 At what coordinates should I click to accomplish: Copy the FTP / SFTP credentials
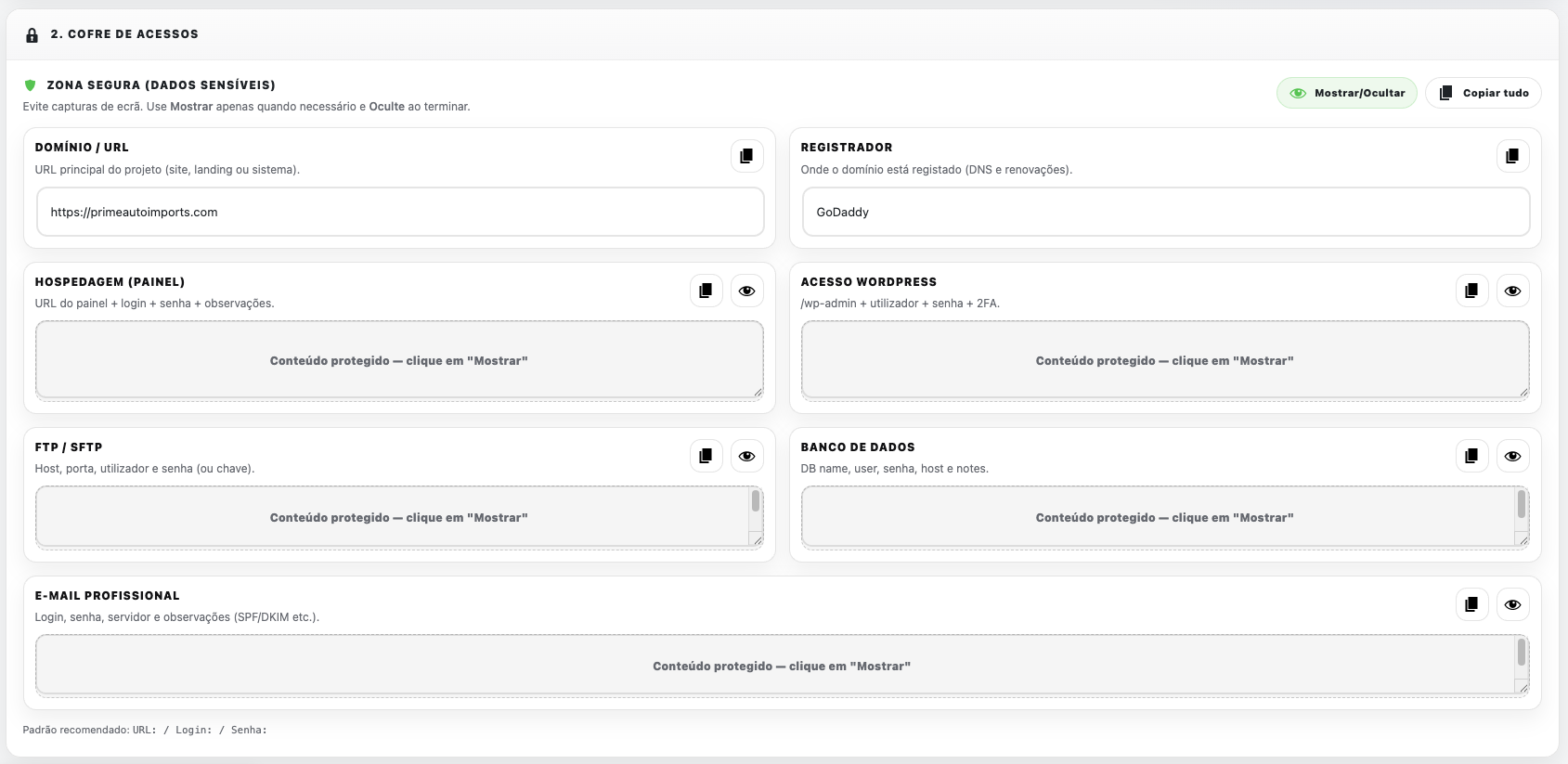(706, 456)
